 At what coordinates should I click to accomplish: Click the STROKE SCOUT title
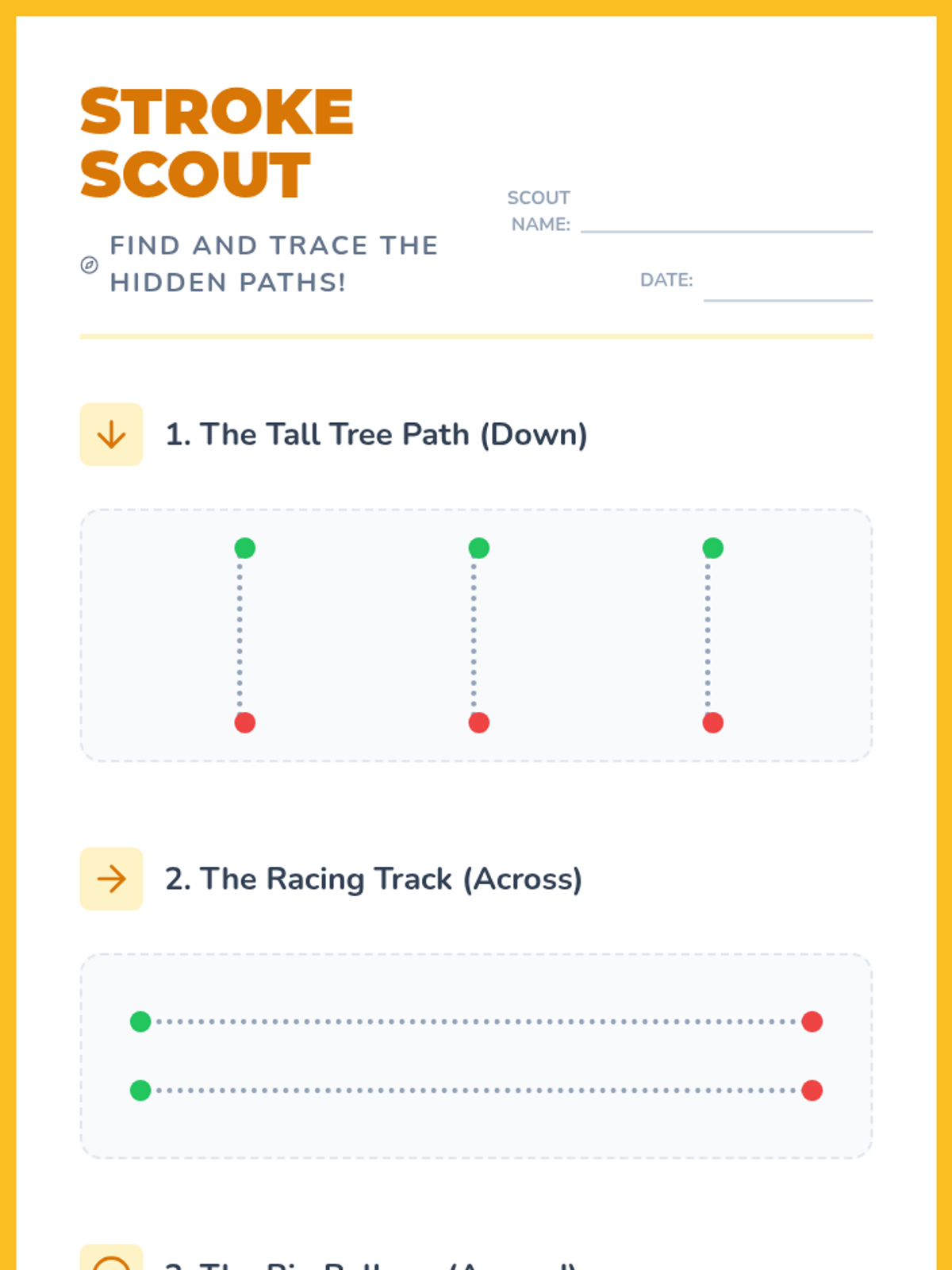click(x=216, y=143)
